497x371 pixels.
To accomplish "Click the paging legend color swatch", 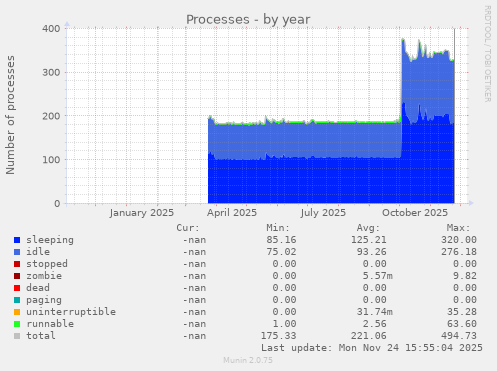I will click(x=17, y=300).
